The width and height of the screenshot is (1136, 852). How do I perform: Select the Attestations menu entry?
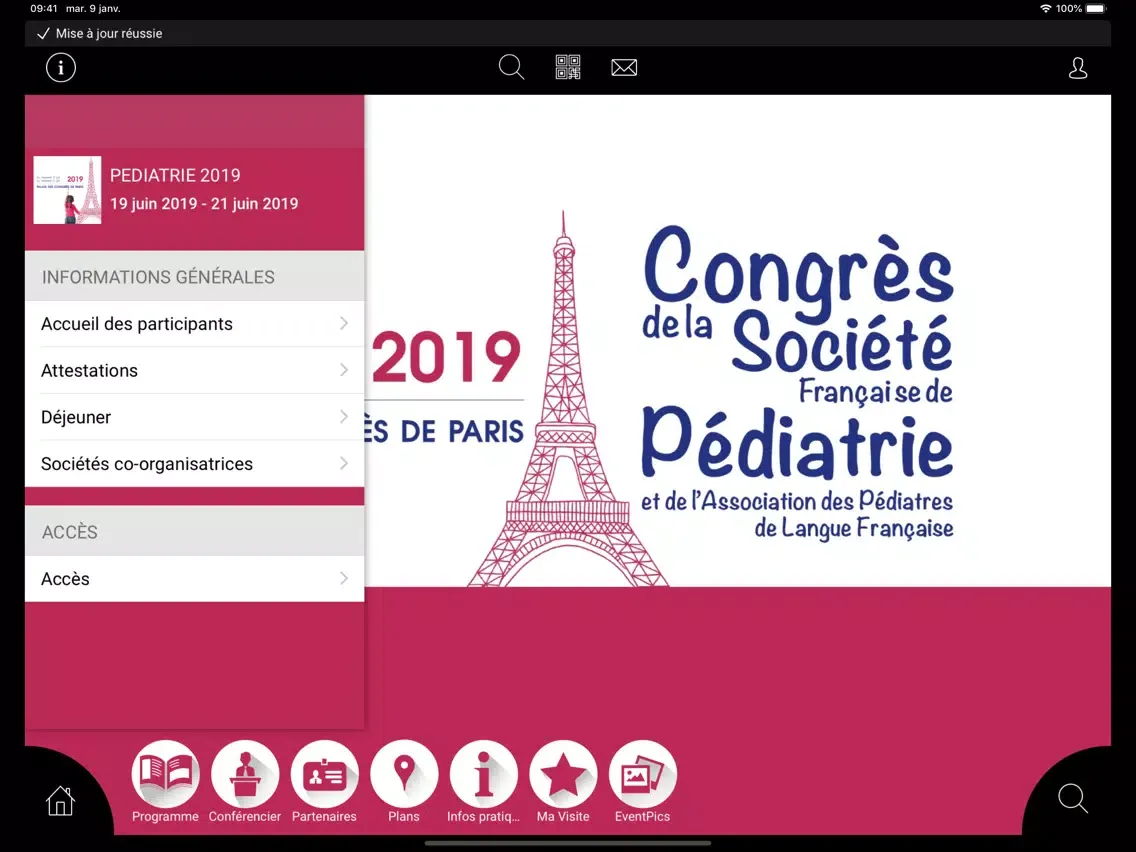195,370
